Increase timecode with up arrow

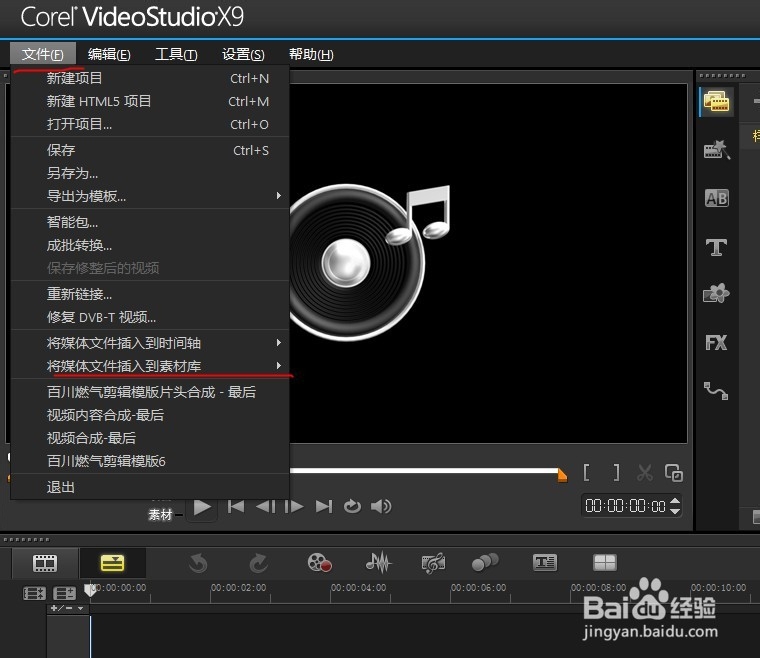click(x=675, y=501)
